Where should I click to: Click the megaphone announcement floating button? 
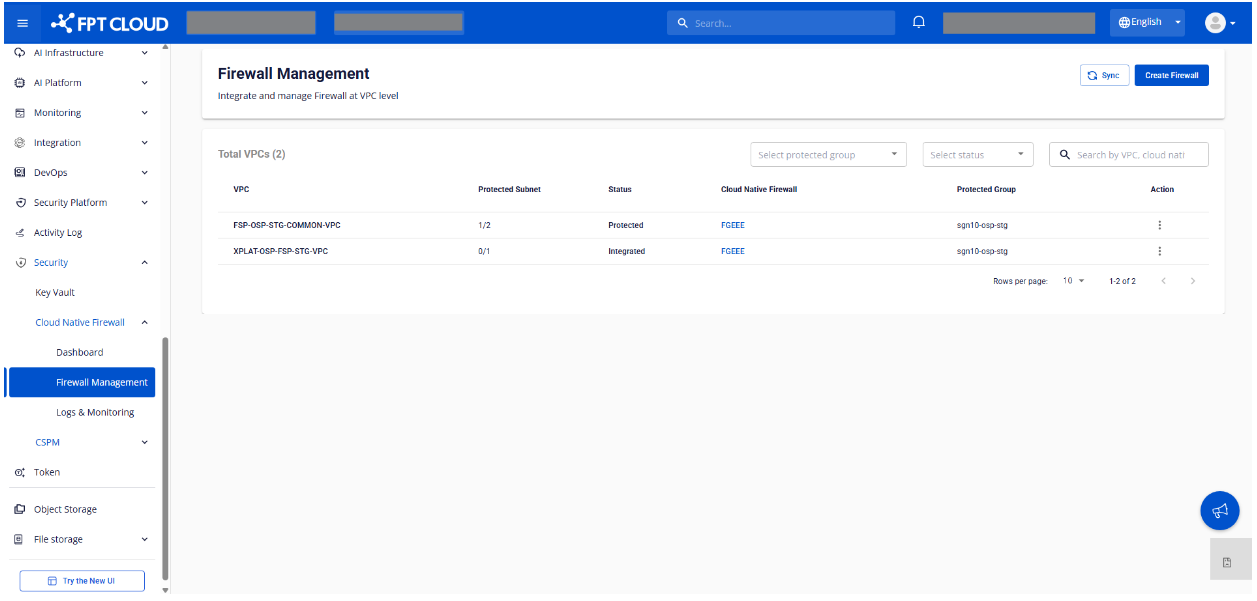(x=1219, y=511)
